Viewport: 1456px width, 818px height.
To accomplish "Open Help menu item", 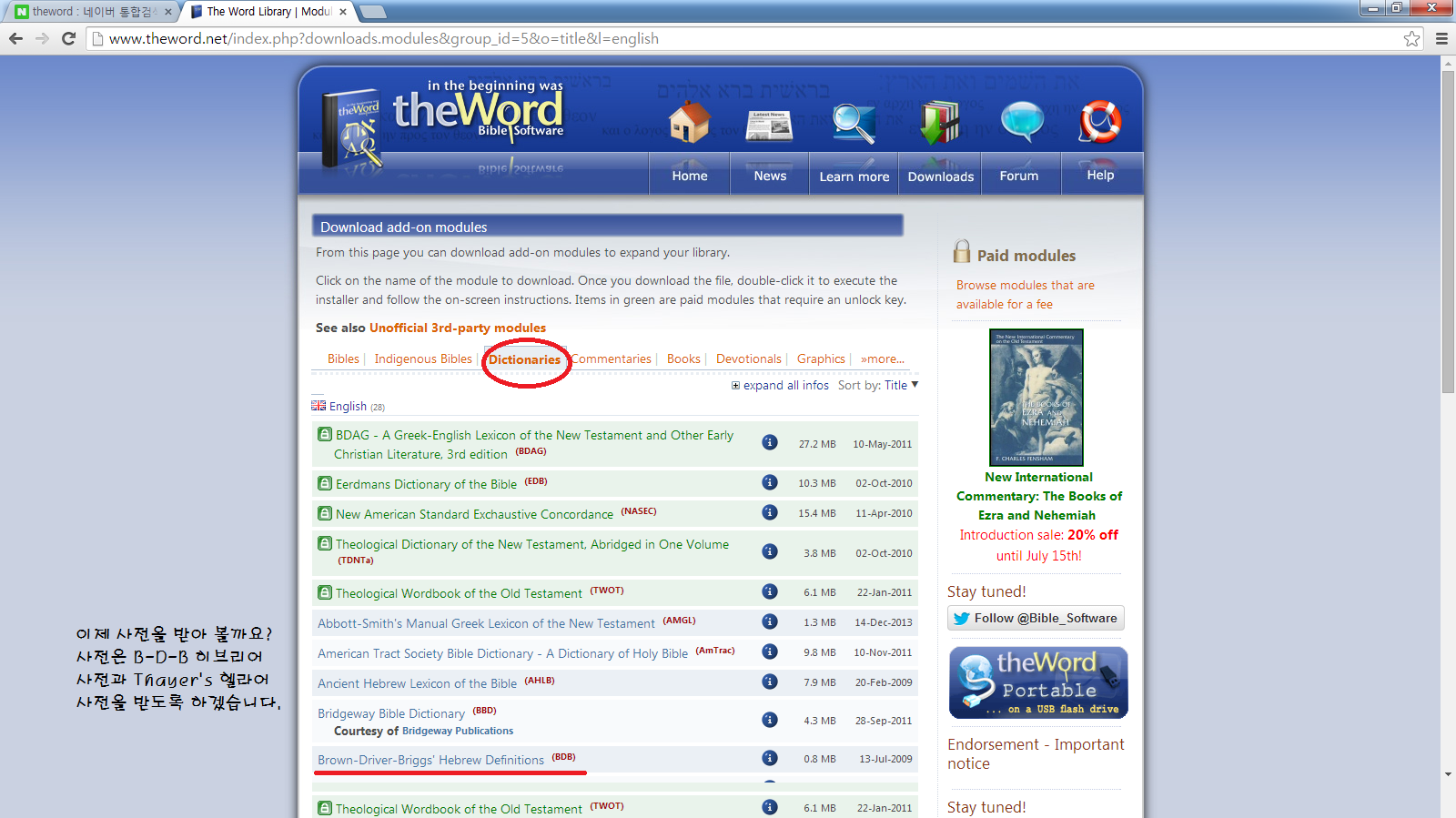I will [1100, 175].
